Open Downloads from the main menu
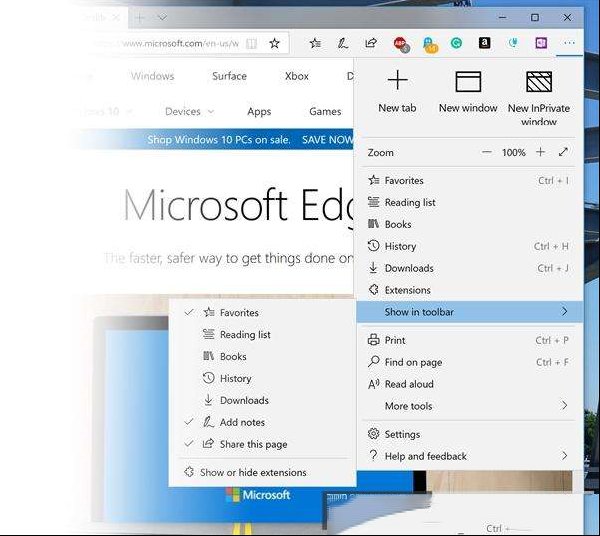 coord(469,268)
